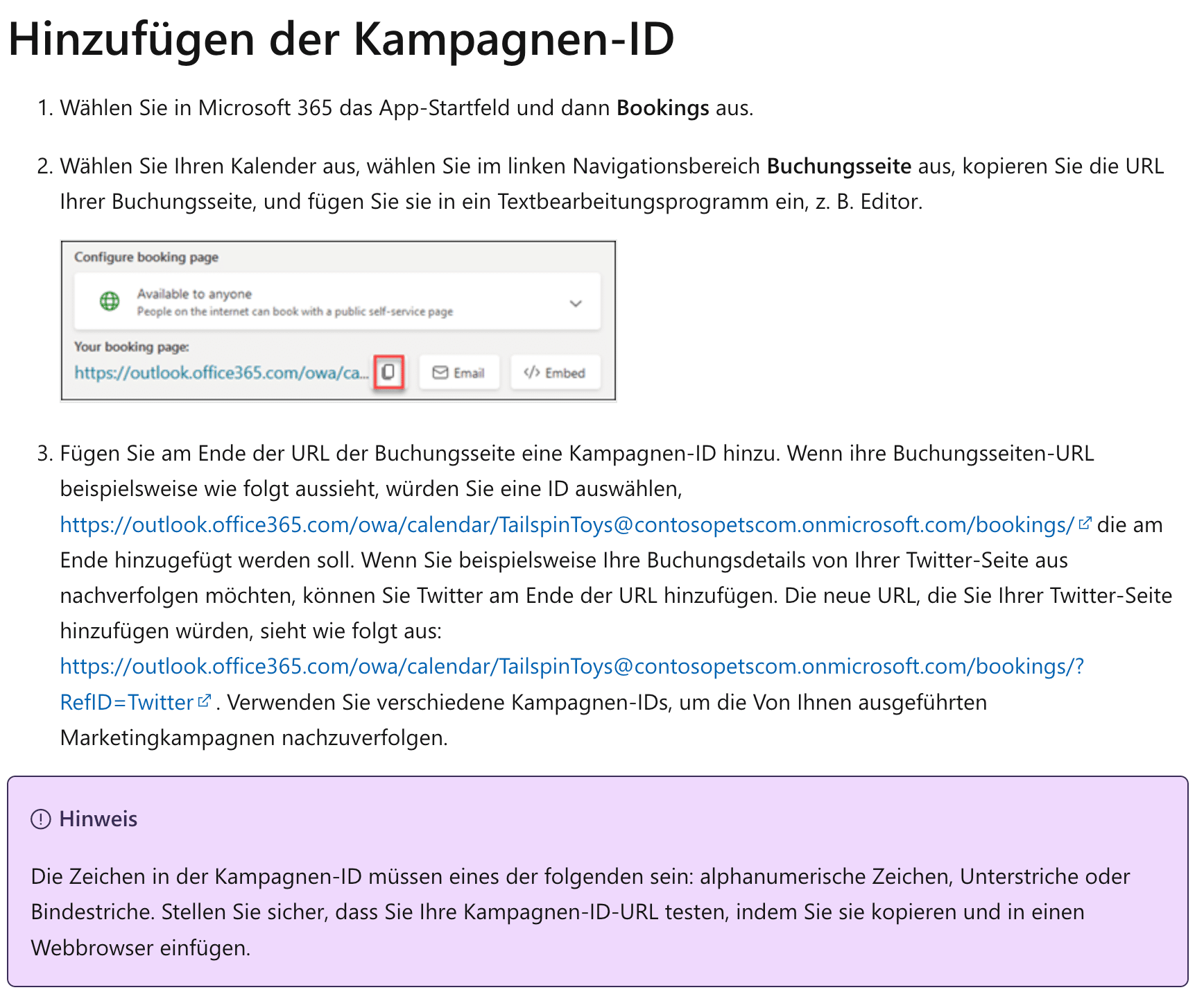The height and width of the screenshot is (999, 1204).
Task: Click the 'Hinzufügen der Kampagnen-ID' heading
Action: click(x=341, y=39)
